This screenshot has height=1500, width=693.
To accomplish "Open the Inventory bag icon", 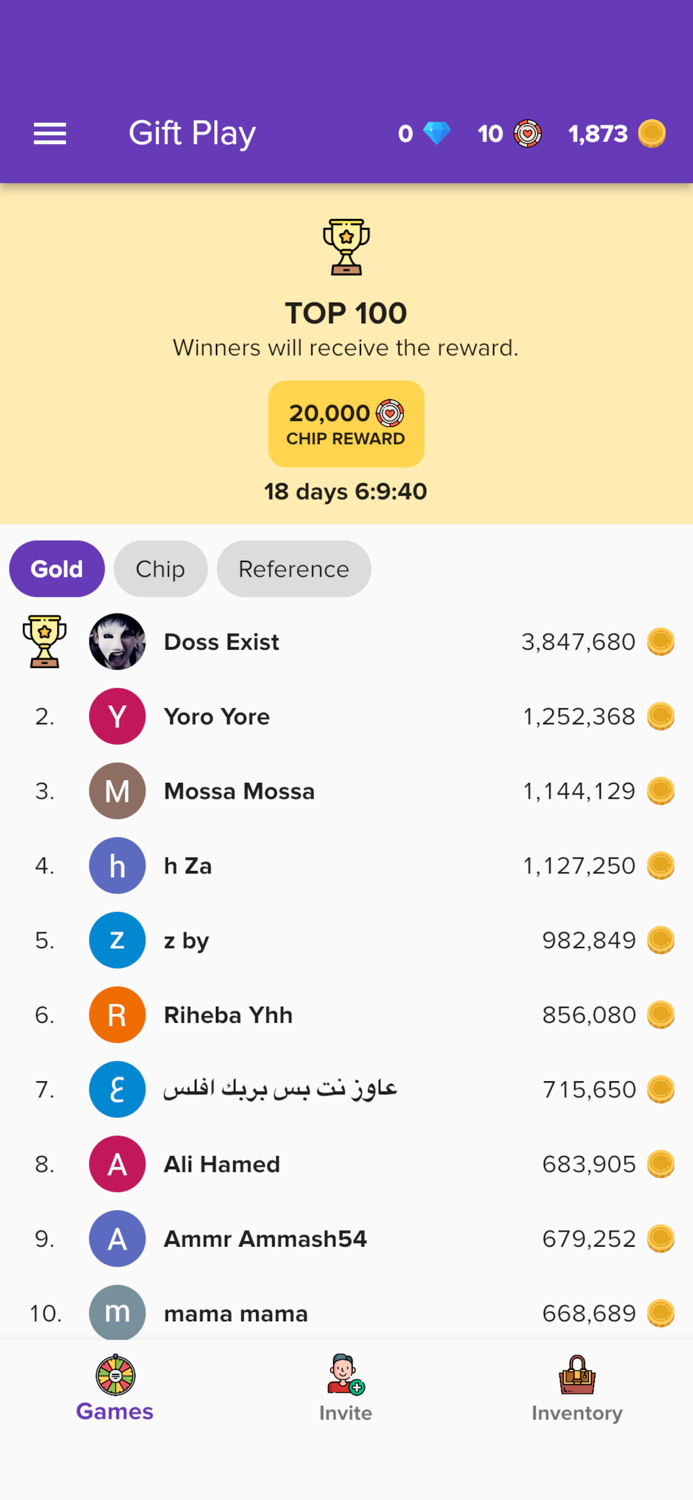I will point(577,1375).
